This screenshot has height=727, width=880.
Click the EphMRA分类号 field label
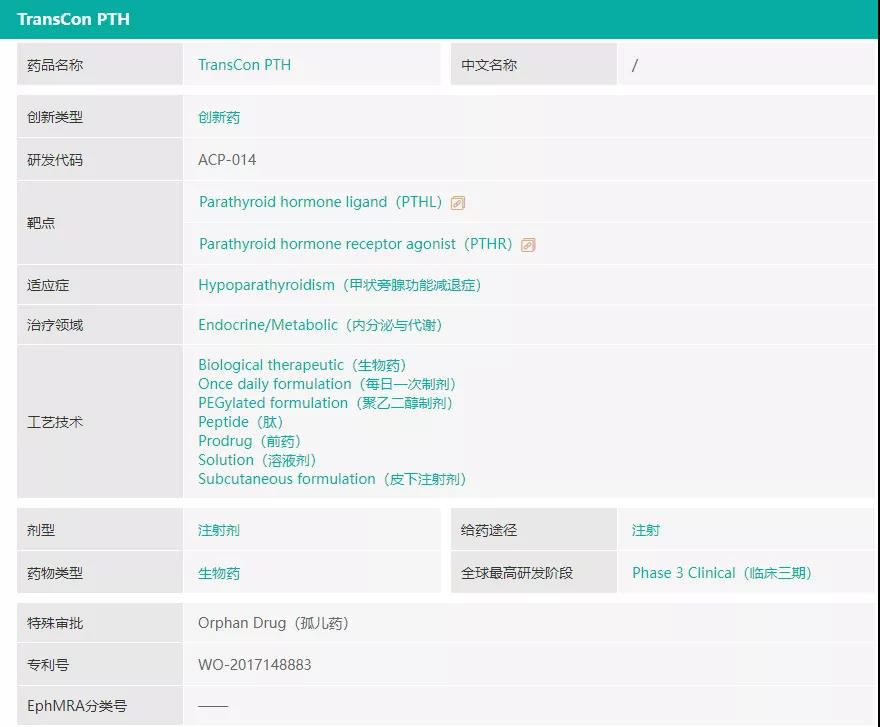point(77,706)
